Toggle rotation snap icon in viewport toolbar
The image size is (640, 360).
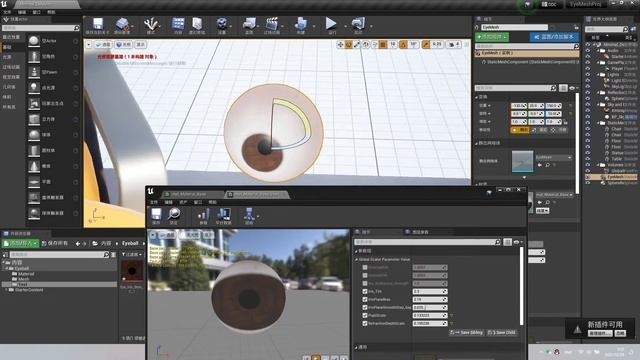coord(403,44)
